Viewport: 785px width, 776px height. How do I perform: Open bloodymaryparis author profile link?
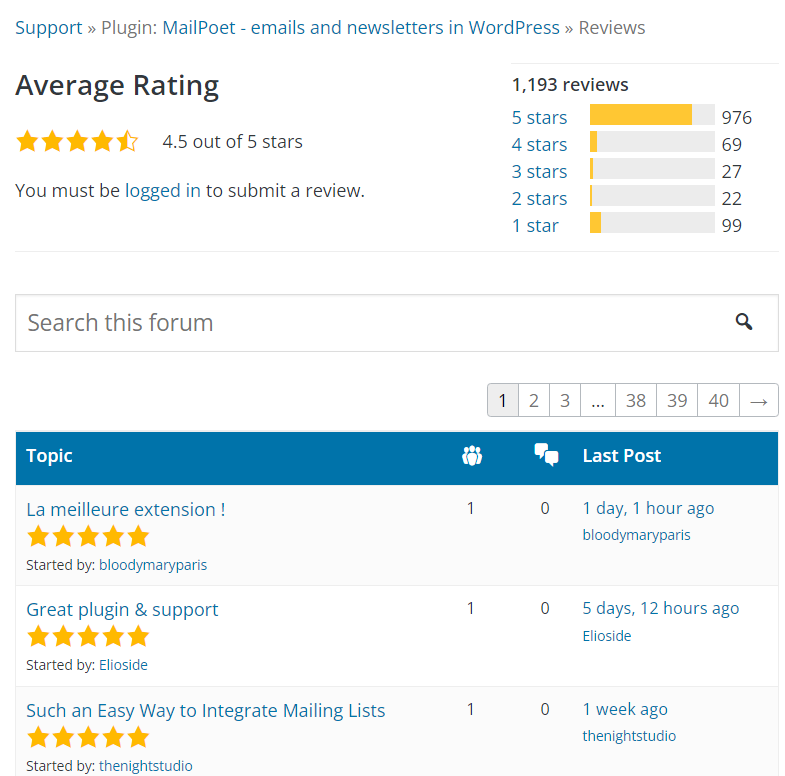153,565
